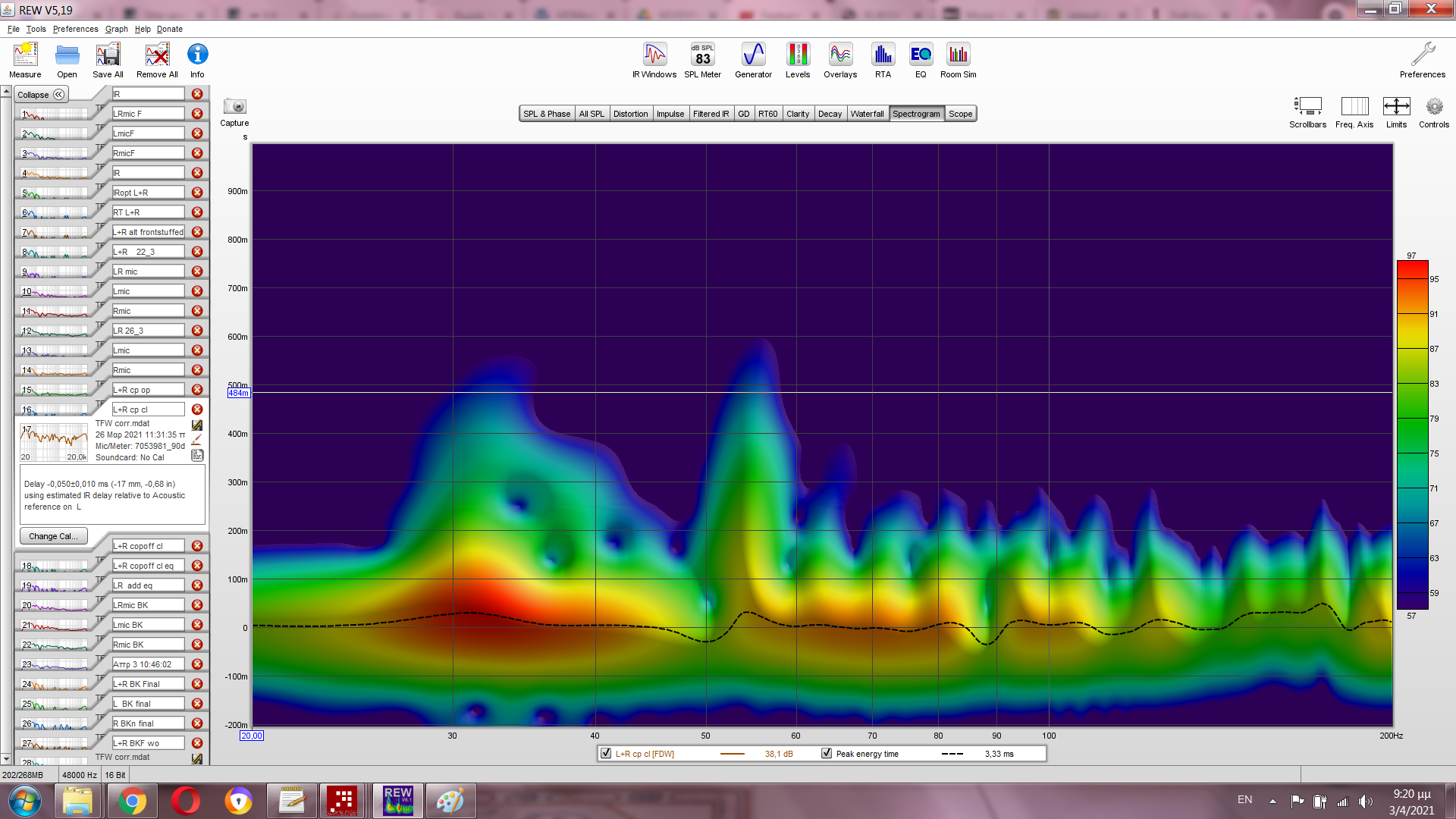
Task: Open Chrome from the taskbar
Action: click(132, 801)
